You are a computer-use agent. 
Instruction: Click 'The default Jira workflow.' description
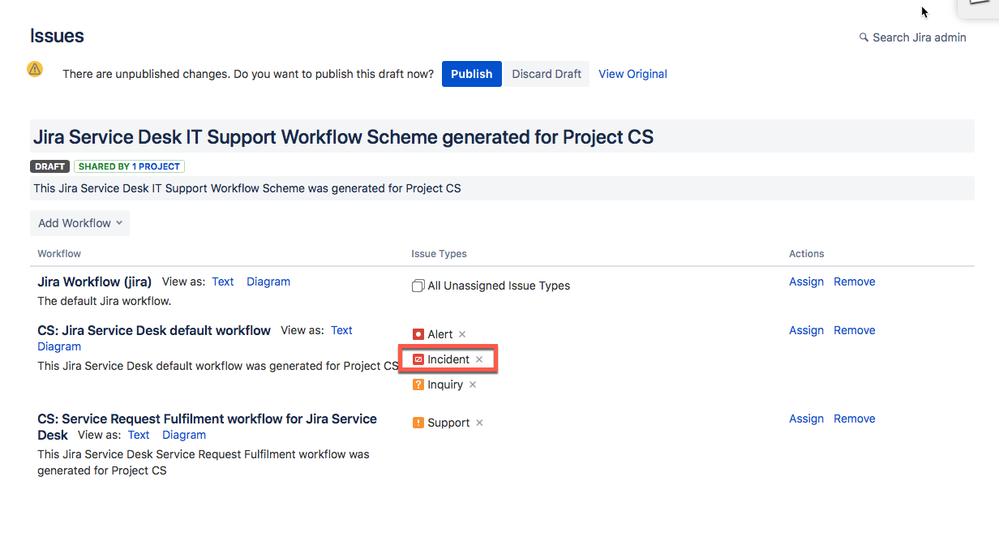[104, 301]
